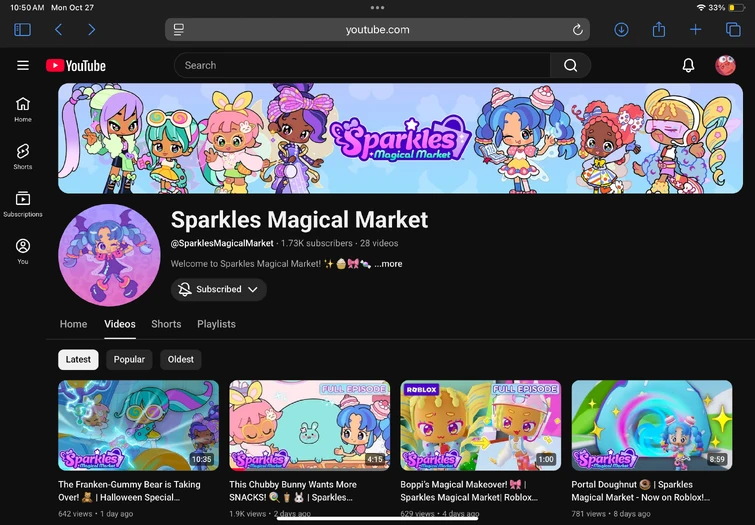This screenshot has width=755, height=525.
Task: Click in the YouTube search field
Action: click(x=362, y=66)
